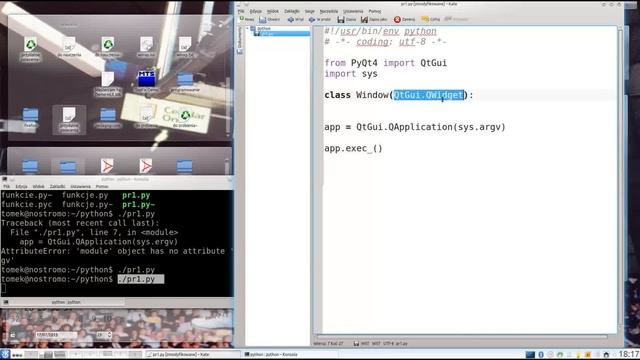The width and height of the screenshot is (640, 360).
Task: Click the date field in the bottom-left widget
Action: pyautogui.click(x=55, y=335)
